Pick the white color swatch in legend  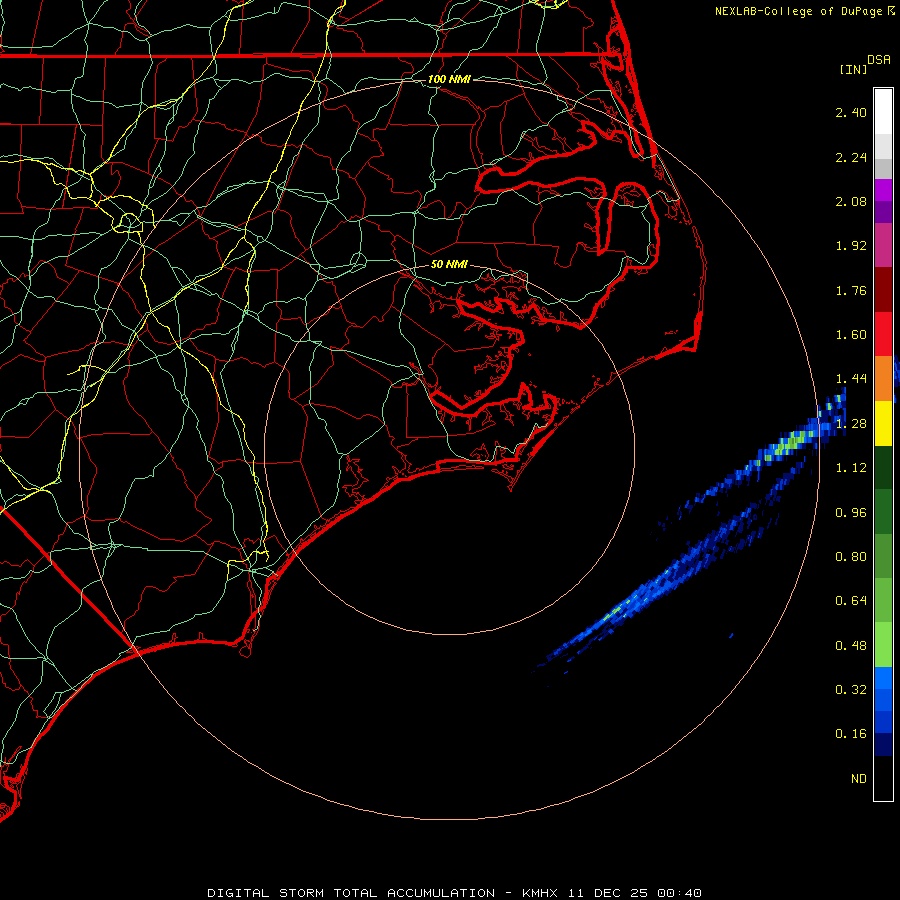(x=883, y=111)
